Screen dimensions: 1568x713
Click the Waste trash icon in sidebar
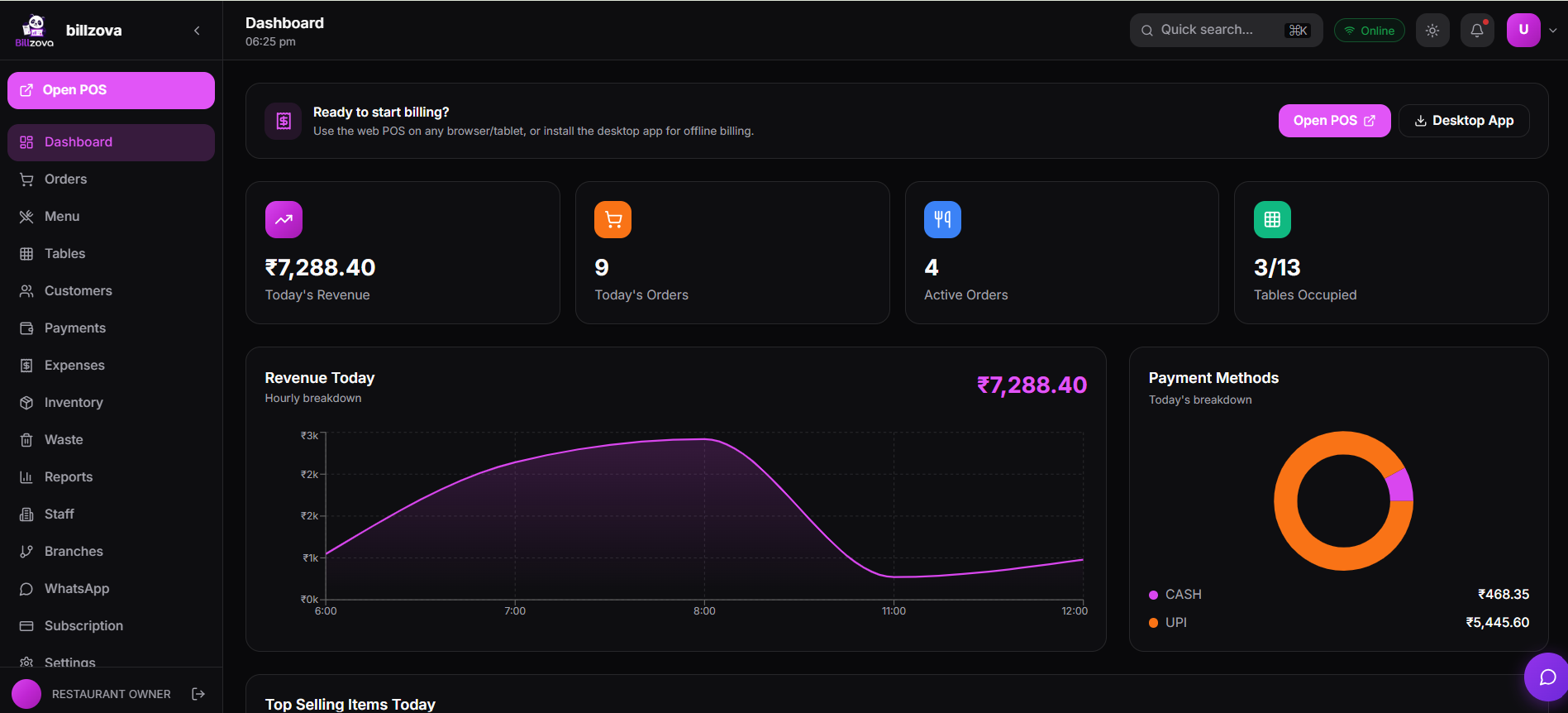(x=26, y=440)
